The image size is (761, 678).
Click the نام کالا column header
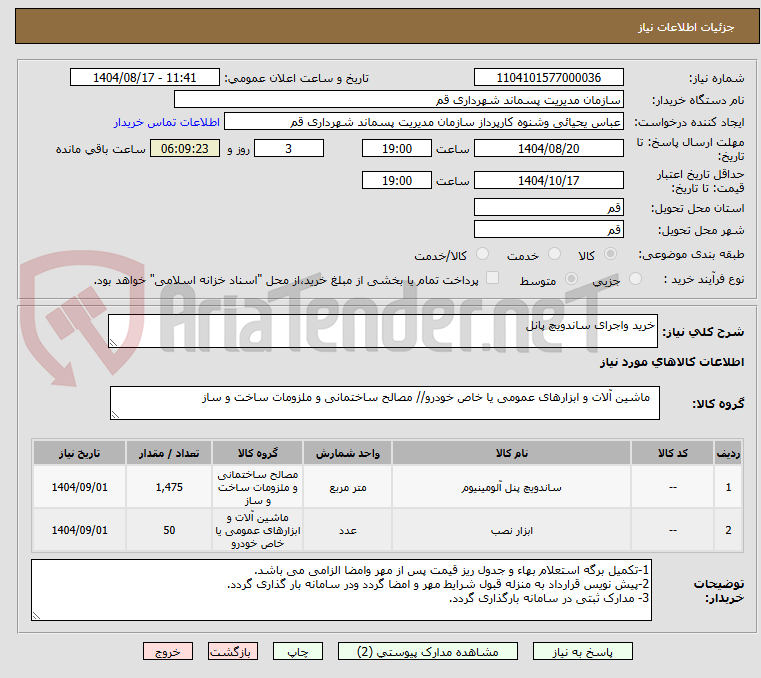tap(512, 453)
